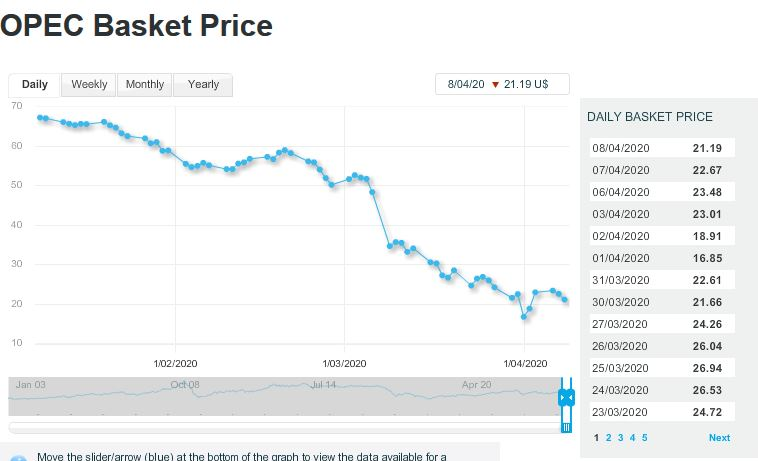758x461 pixels.
Task: Click the lowest data point on the chart
Action: (523, 316)
